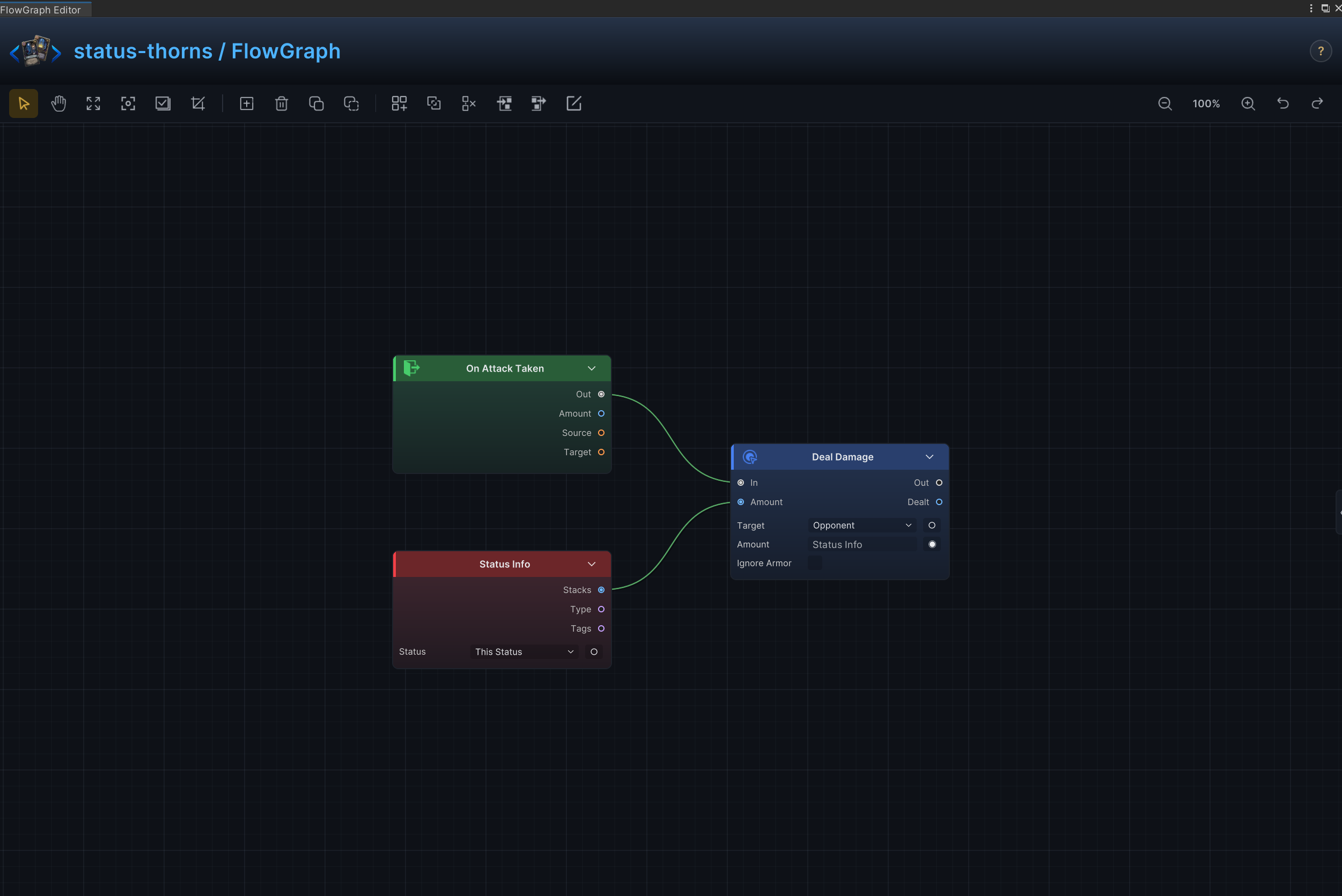Click the Dealt output port on Deal Damage
Viewport: 1342px width, 896px height.
[x=939, y=502]
